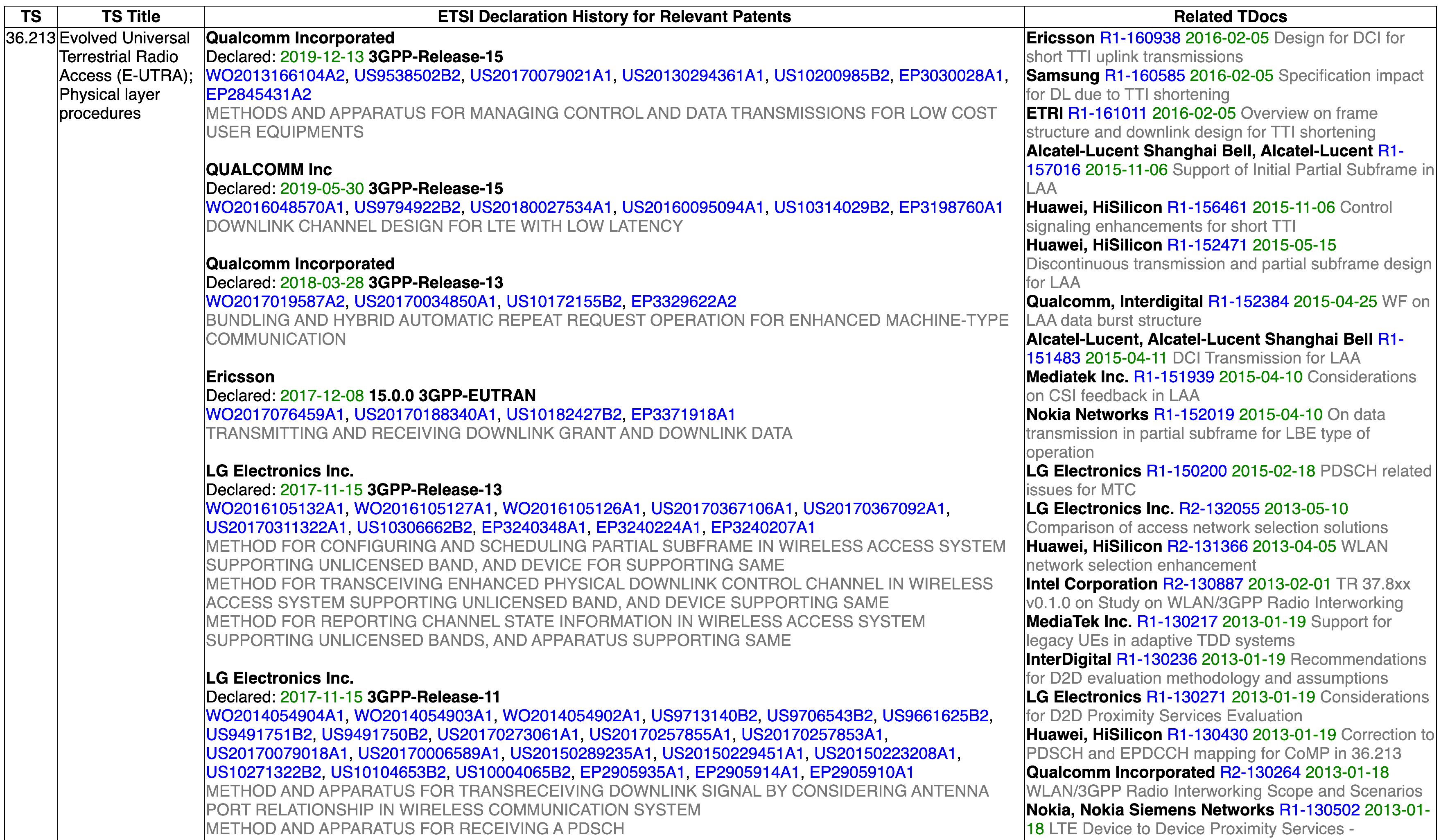Image resolution: width=1441 pixels, height=840 pixels.
Task: Open Qualcomm TDoc R2-130264
Action: point(1260,772)
